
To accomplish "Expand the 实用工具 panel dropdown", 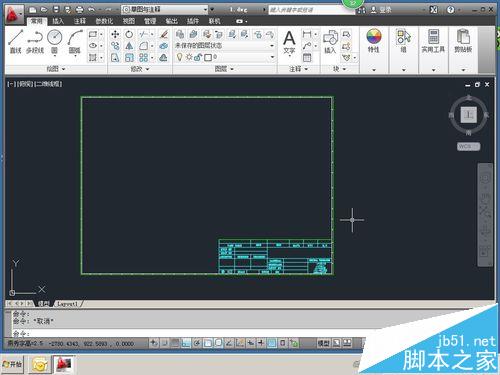I will [433, 70].
